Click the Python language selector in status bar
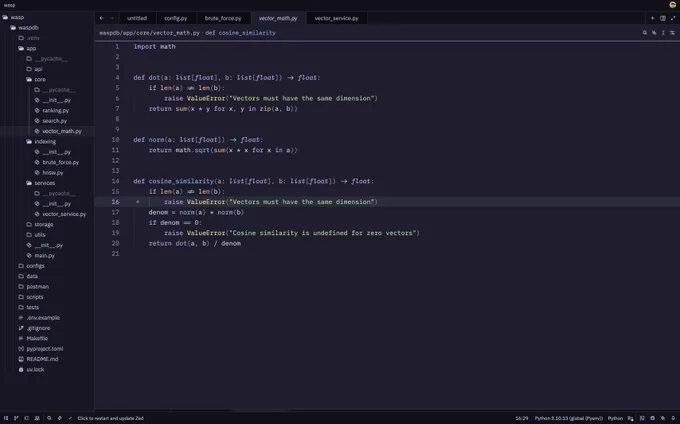Image resolution: width=680 pixels, height=424 pixels. pyautogui.click(x=615, y=418)
